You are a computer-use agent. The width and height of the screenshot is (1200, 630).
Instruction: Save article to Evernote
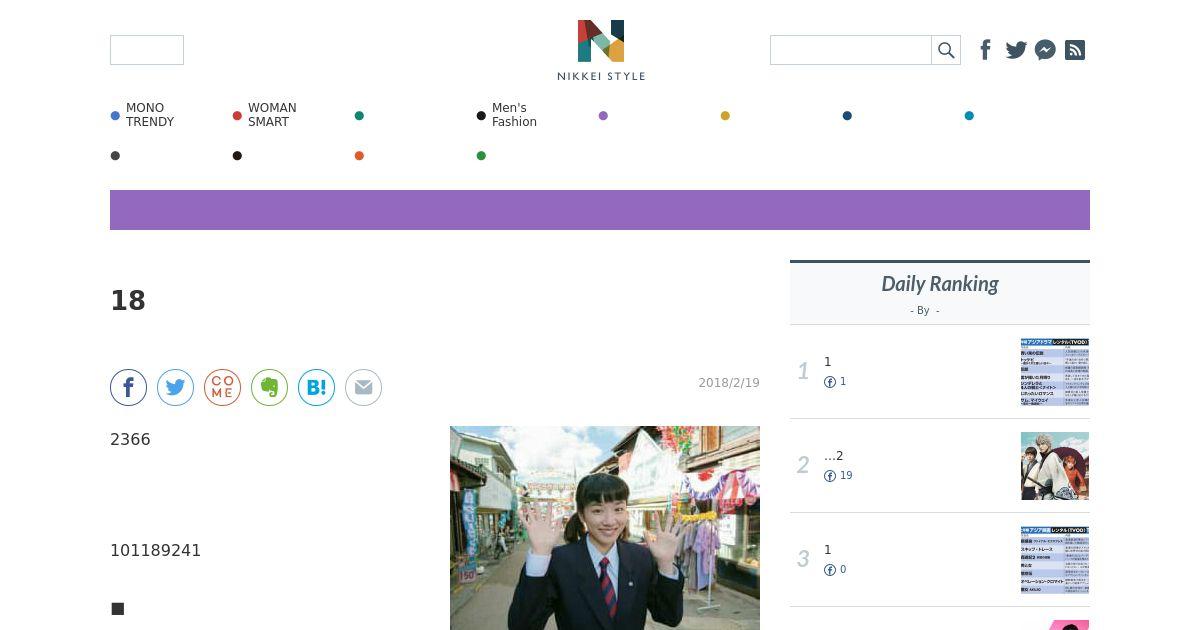coord(269,387)
